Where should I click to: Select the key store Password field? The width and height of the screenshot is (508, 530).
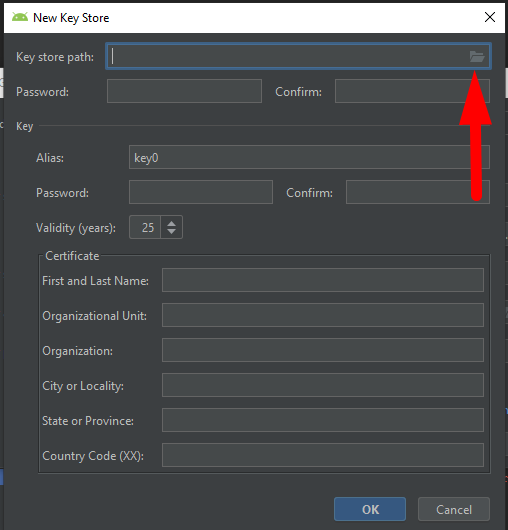[x=184, y=91]
